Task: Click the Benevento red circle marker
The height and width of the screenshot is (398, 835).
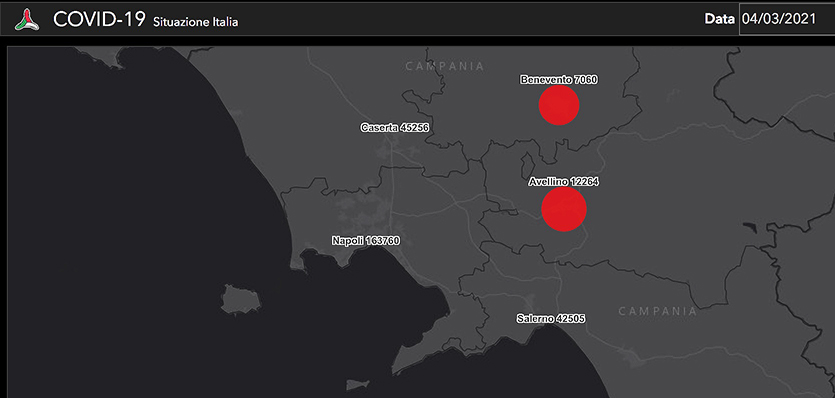Action: pyautogui.click(x=559, y=105)
